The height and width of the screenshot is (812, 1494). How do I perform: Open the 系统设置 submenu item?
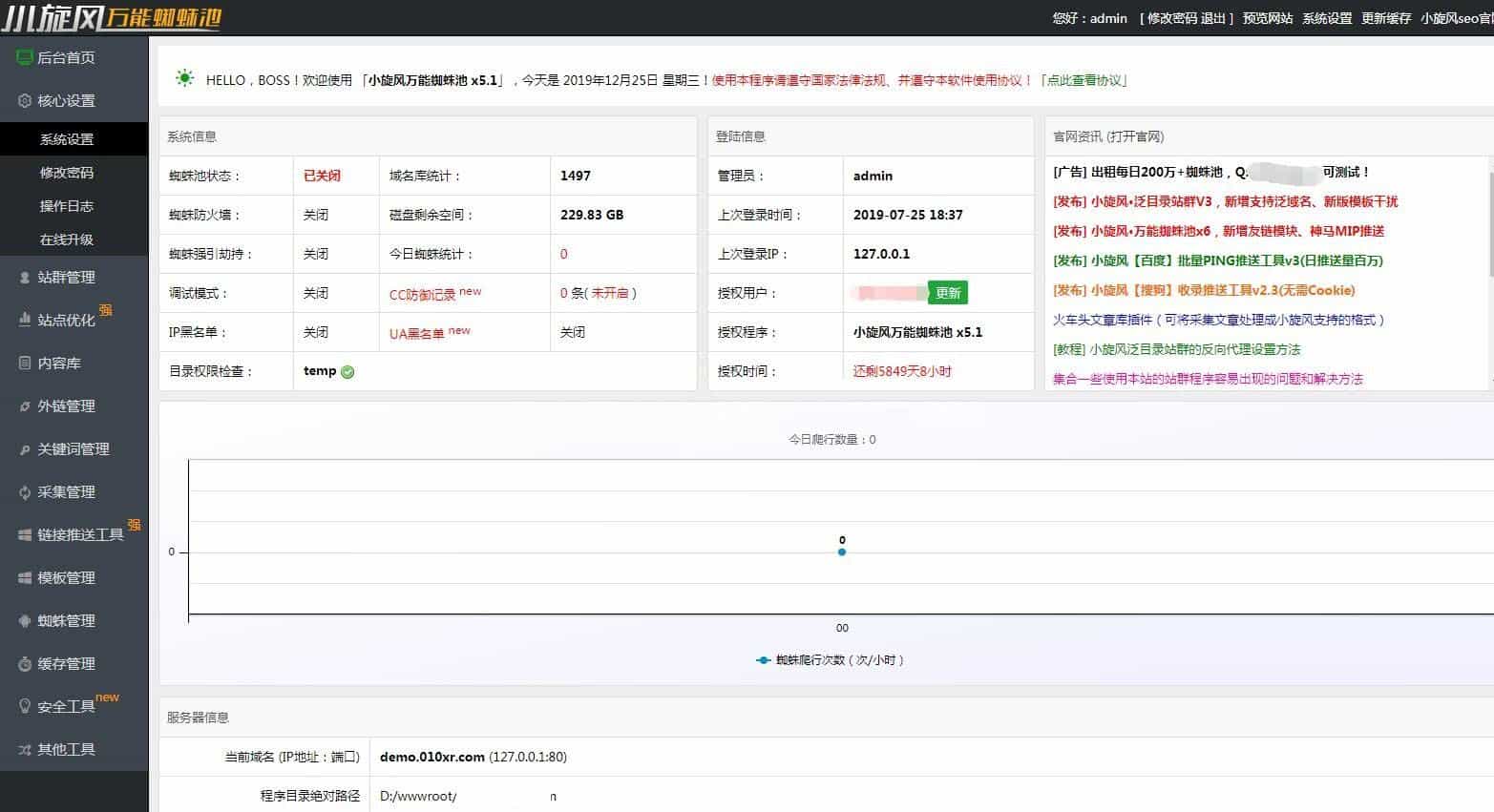pyautogui.click(x=67, y=139)
